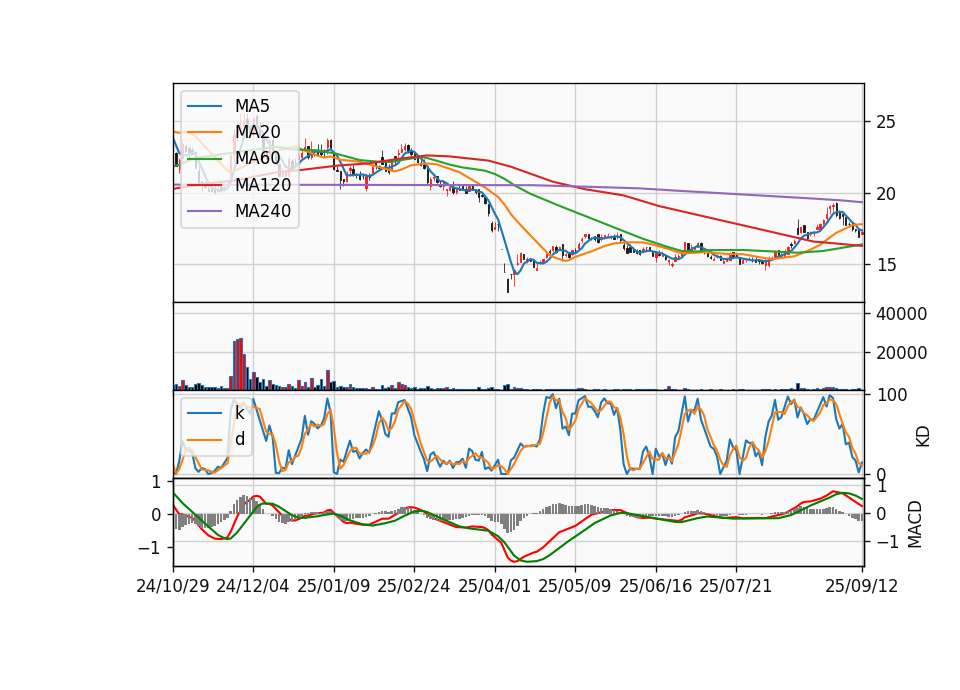960x690 pixels.
Task: Click the k legend entry in KD panel
Action: pyautogui.click(x=239, y=413)
